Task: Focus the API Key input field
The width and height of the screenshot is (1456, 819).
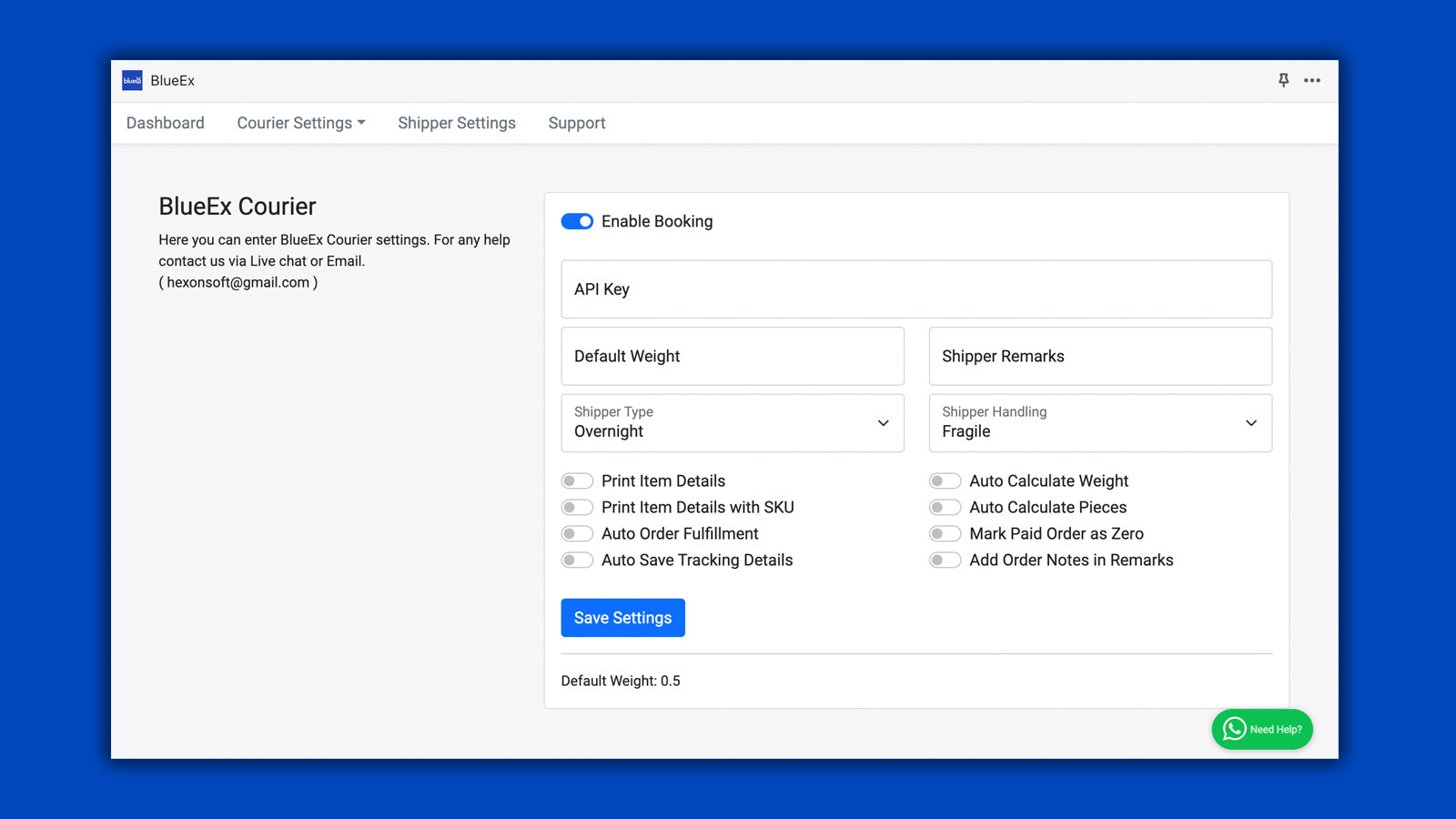Action: coord(915,289)
